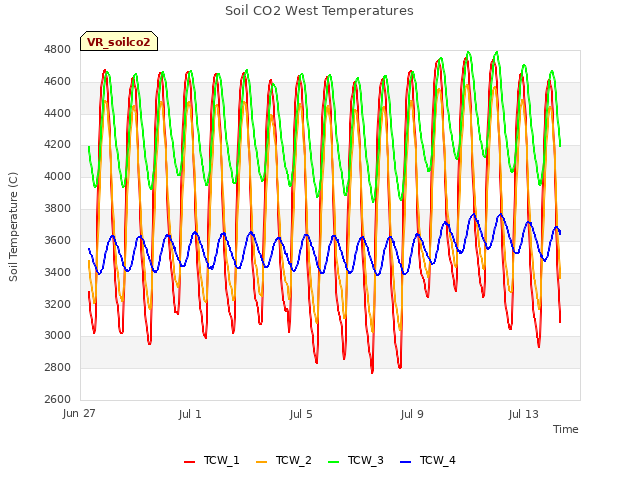
Task: Click the 3800 y-axis tick label
Action: 58,209
